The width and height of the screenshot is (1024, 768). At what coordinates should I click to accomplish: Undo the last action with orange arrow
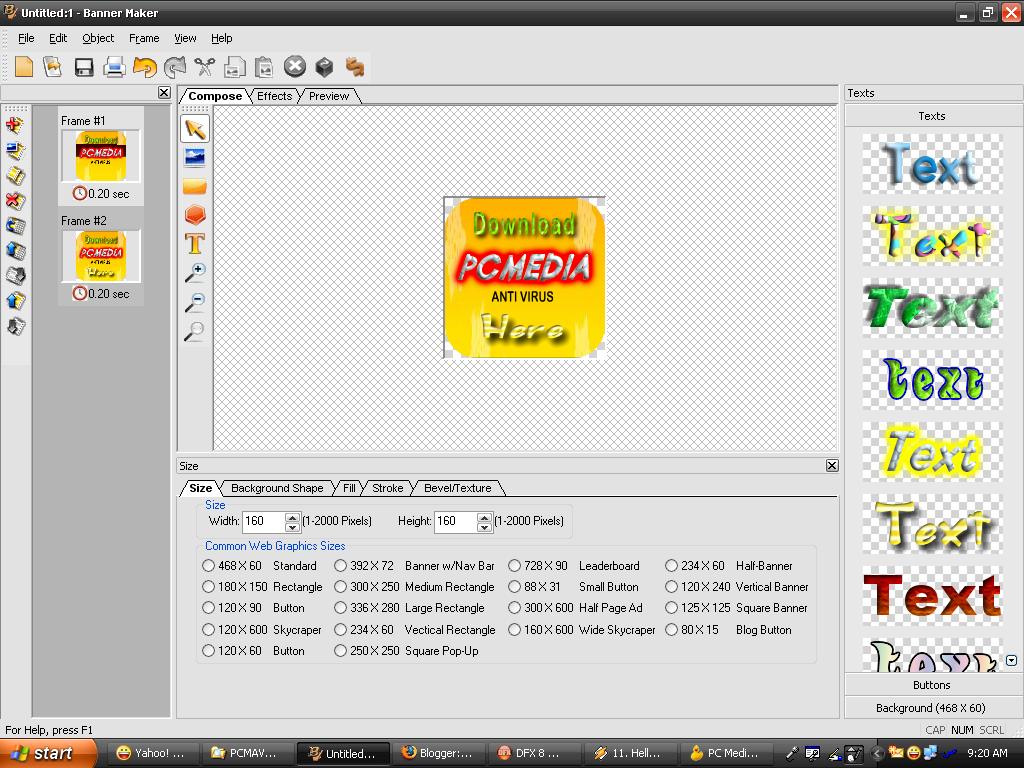click(x=144, y=67)
